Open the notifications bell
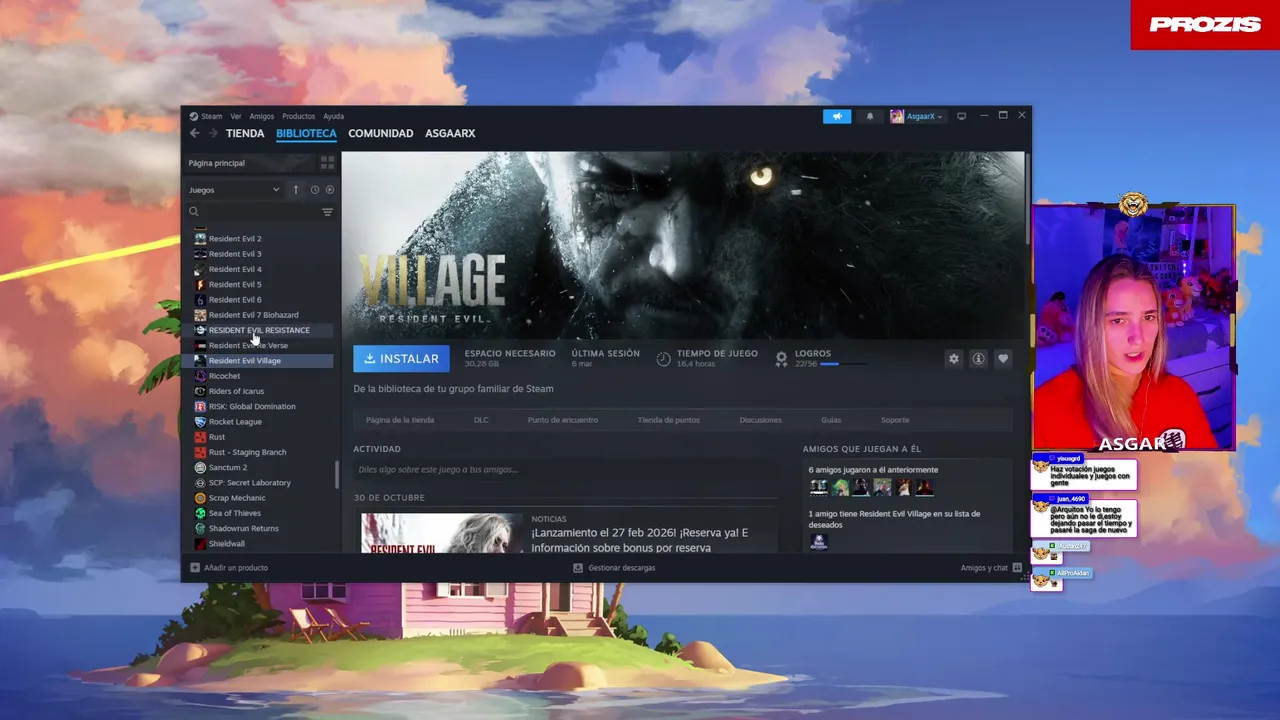This screenshot has width=1280, height=720. point(870,116)
